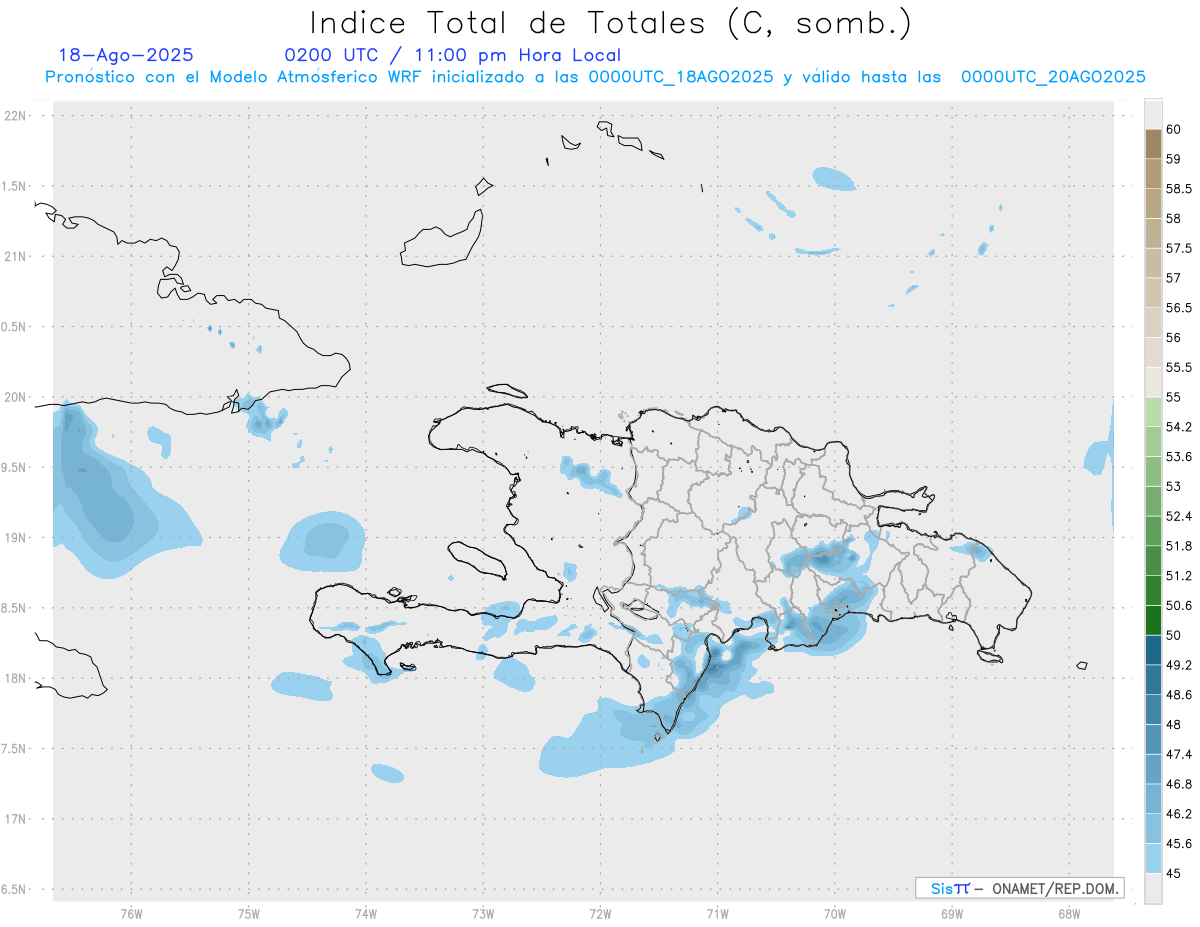Select the beige swatch between 55 and 55.5
Screen dimensions: 1200x927
point(1153,382)
